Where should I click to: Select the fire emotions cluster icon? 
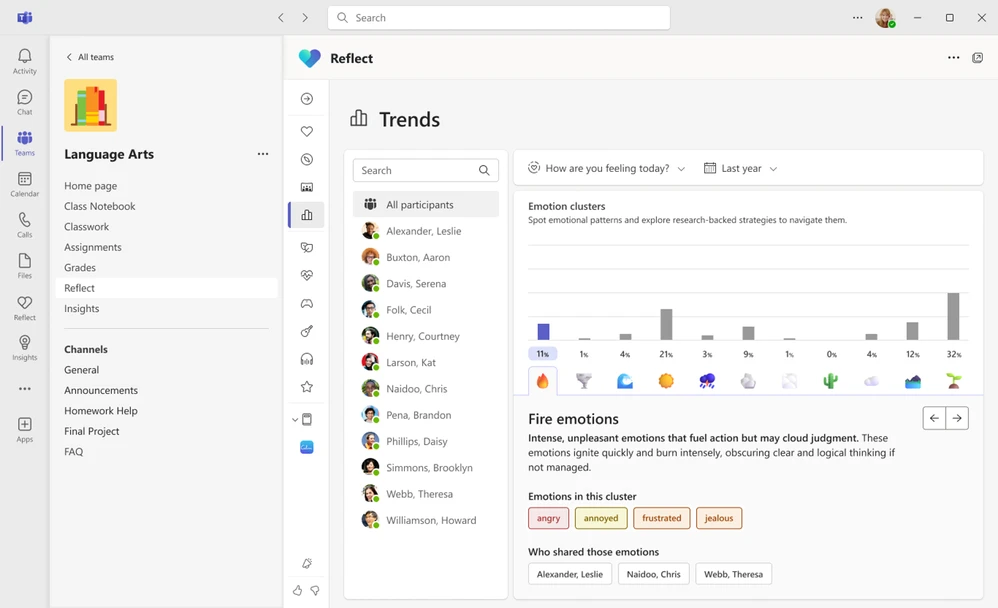543,380
